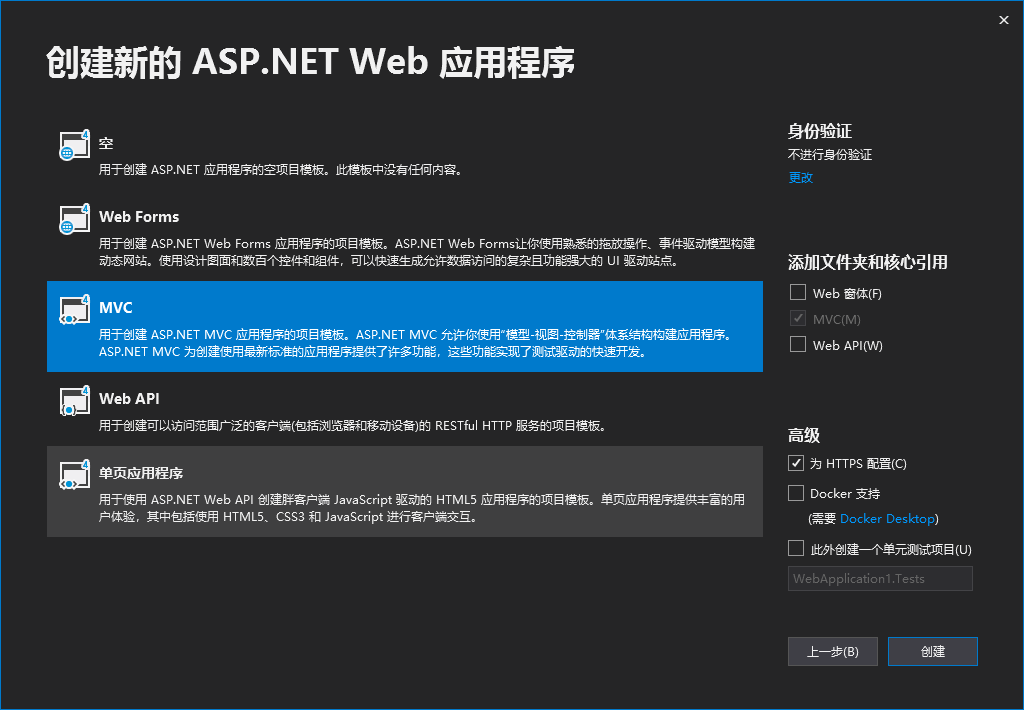Click the 单页应用程序 description text
The width and height of the screenshot is (1024, 710).
tap(422, 508)
